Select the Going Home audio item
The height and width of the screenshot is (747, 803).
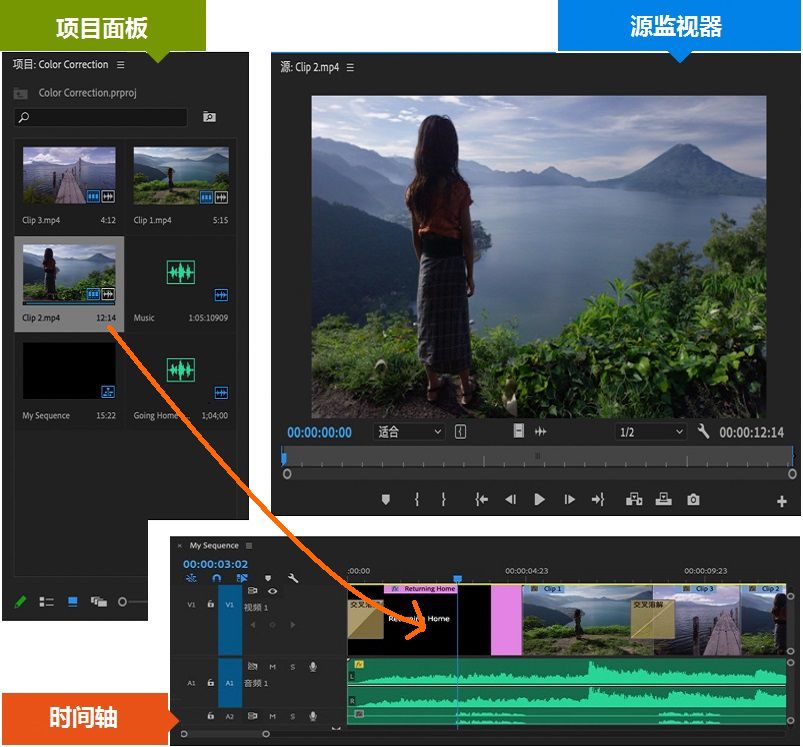coord(181,381)
